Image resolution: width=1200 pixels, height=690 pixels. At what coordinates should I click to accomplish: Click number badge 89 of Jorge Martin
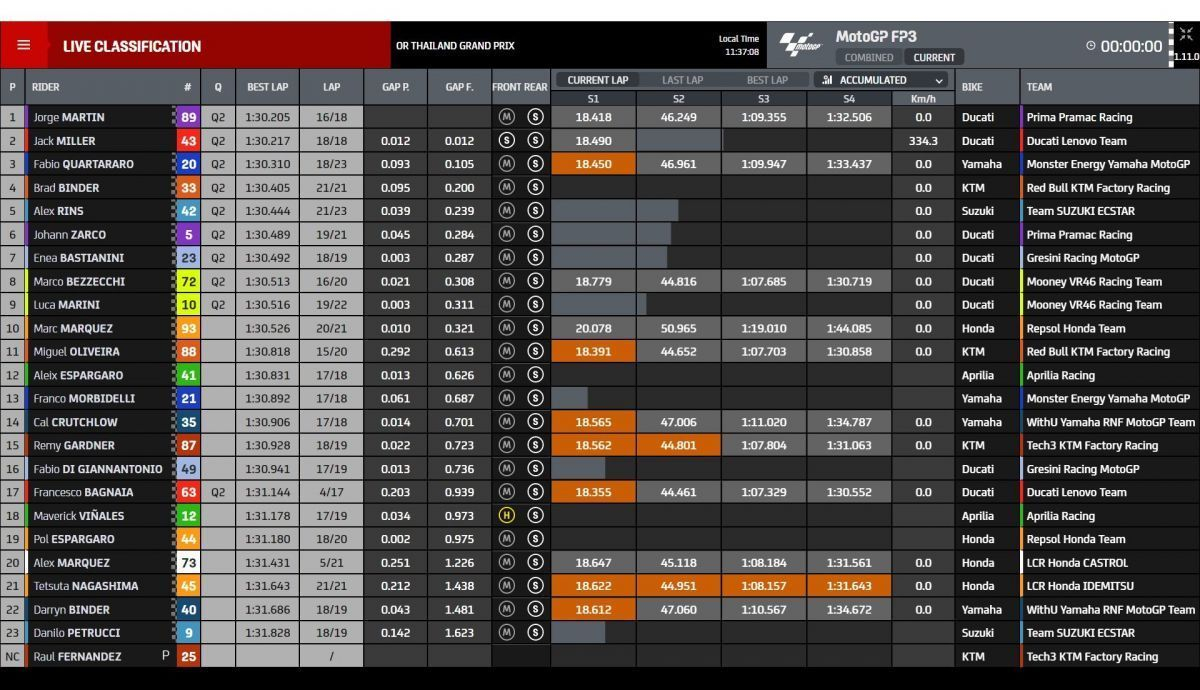coord(188,117)
